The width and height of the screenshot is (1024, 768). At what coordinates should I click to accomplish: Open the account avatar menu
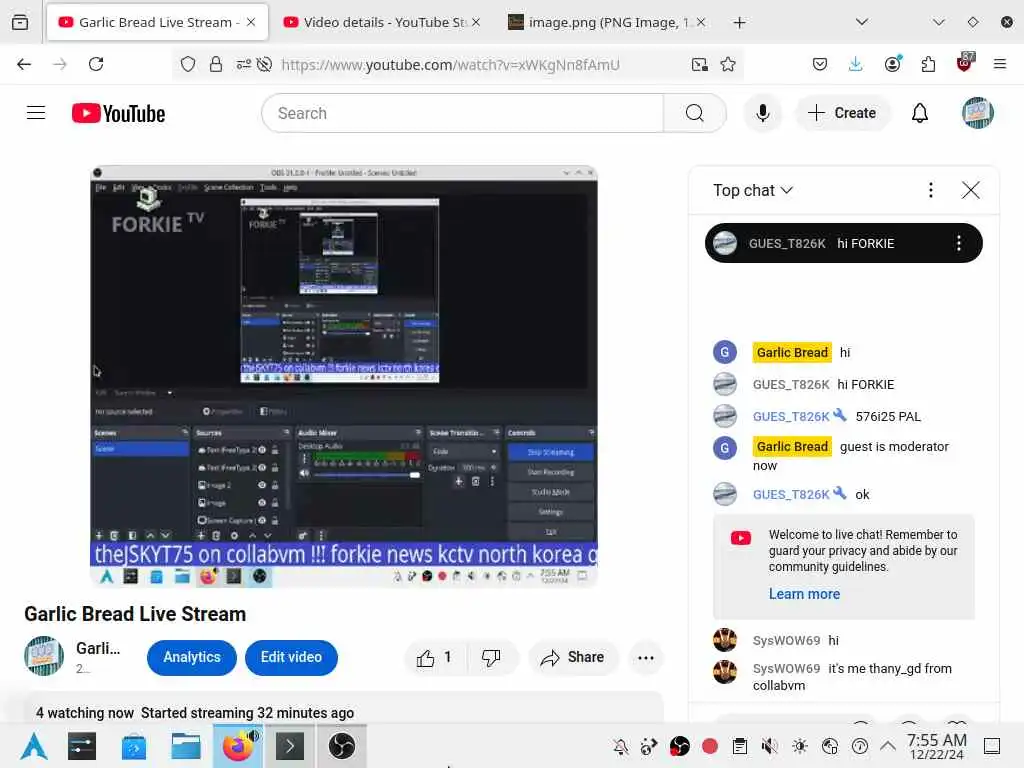coord(977,113)
